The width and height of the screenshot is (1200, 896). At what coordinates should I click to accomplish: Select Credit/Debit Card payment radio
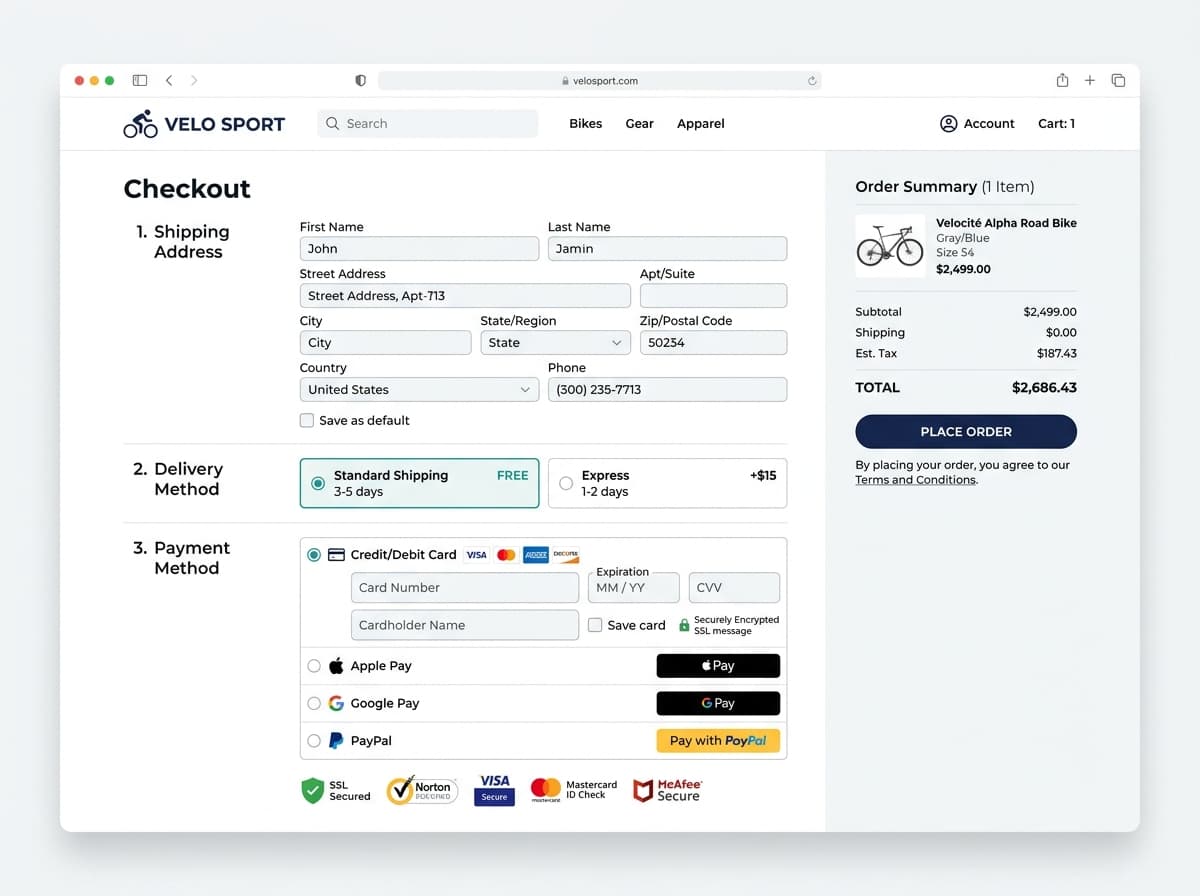click(314, 555)
